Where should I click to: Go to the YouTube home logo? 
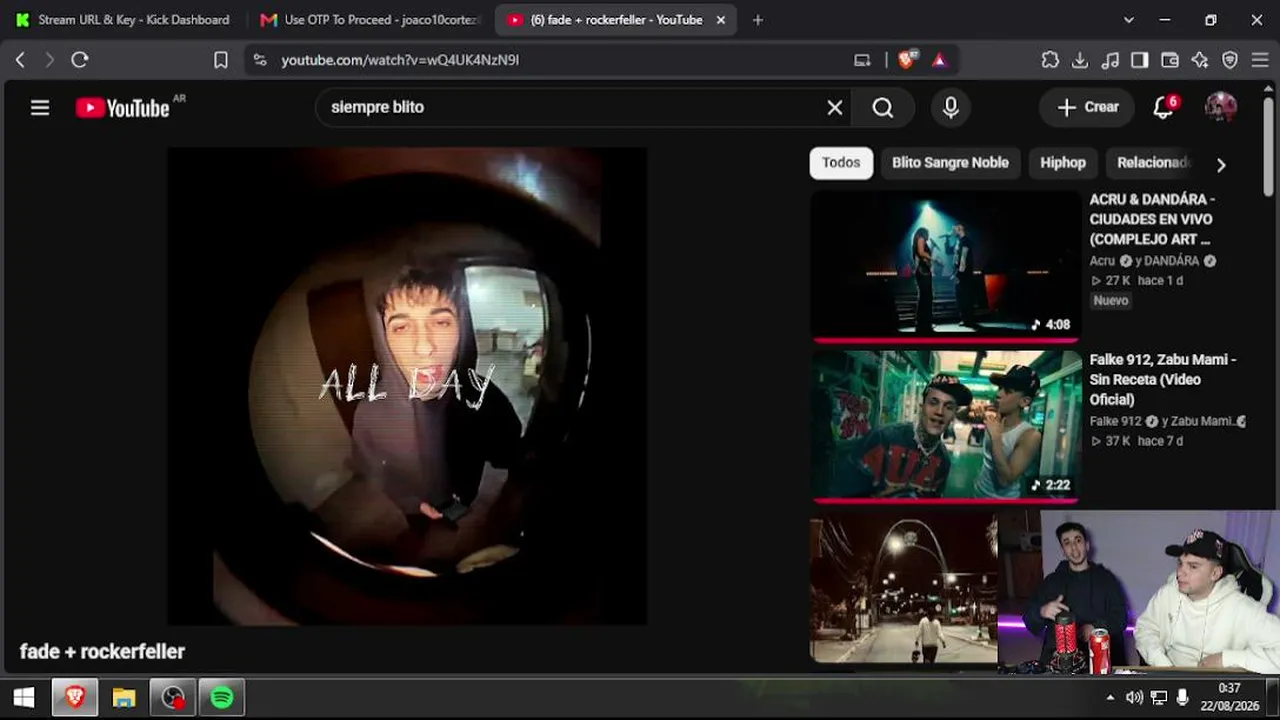pyautogui.click(x=123, y=108)
